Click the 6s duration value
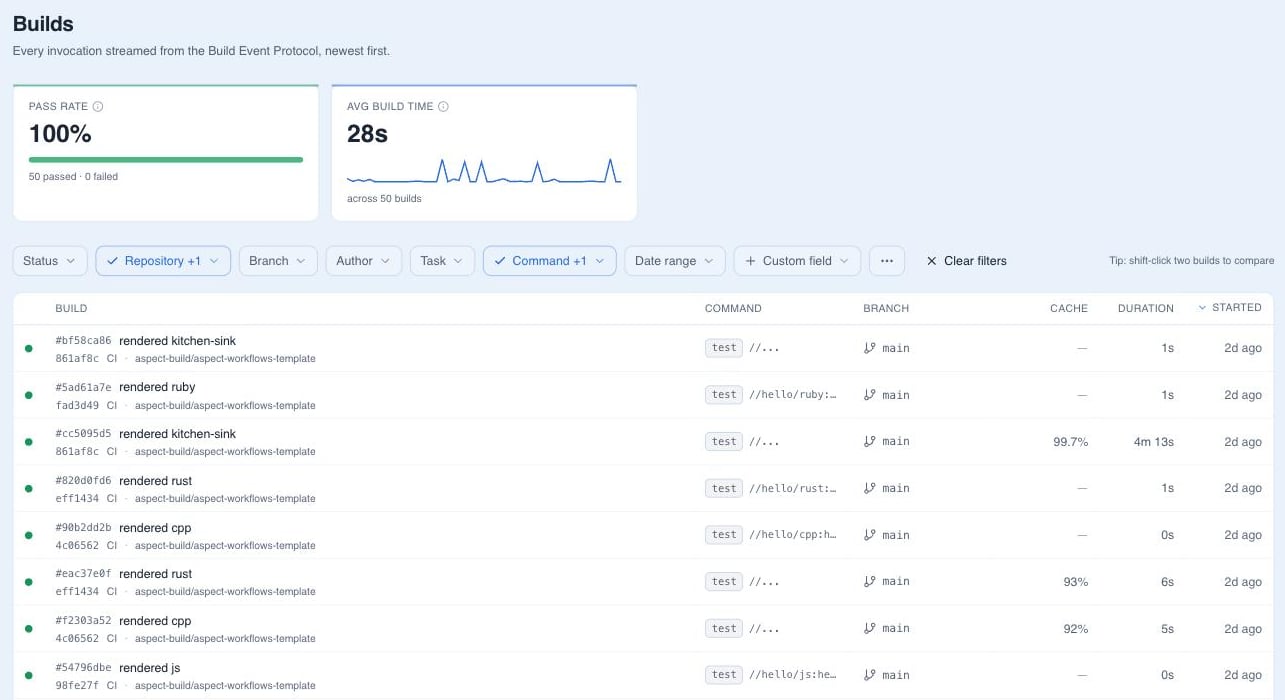 click(1168, 582)
